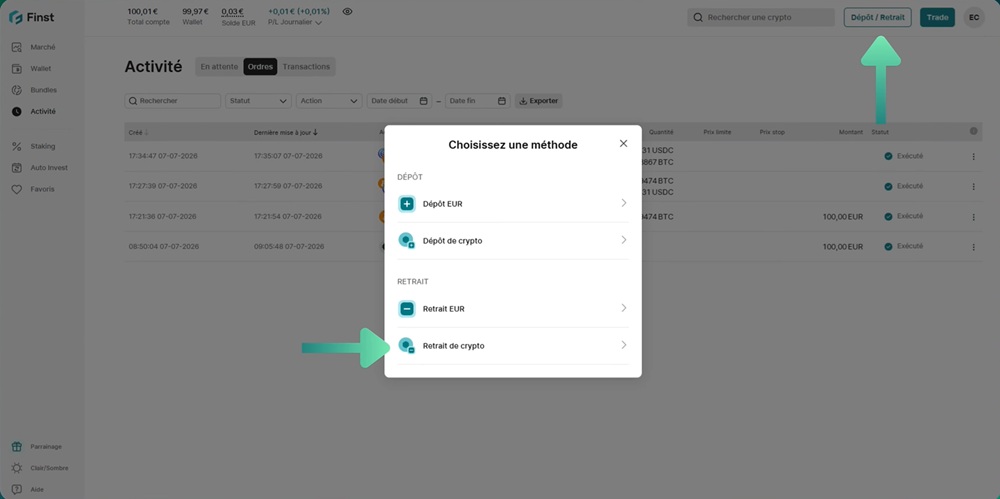Open the Action dropdown
The image size is (1000, 499).
tap(329, 101)
